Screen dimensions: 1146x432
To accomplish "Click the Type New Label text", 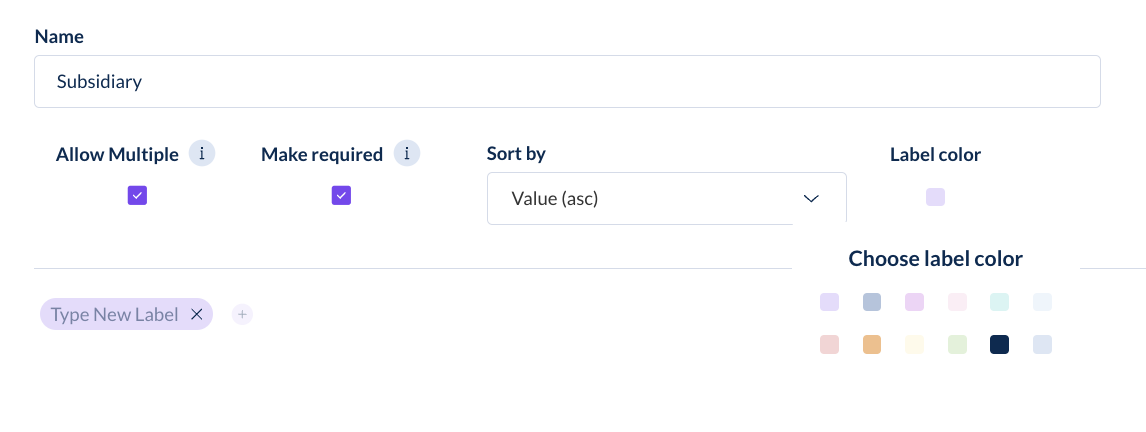I will [115, 314].
